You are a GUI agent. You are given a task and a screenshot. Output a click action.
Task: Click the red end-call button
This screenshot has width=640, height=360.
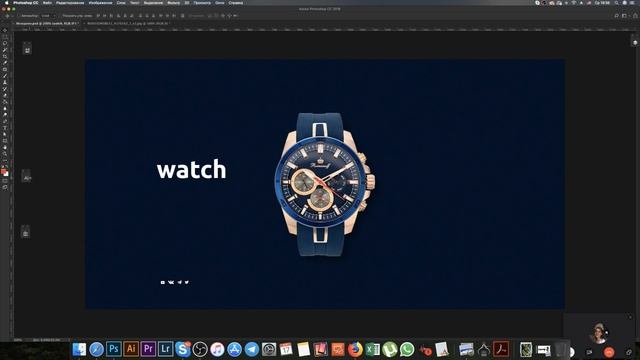point(609,352)
